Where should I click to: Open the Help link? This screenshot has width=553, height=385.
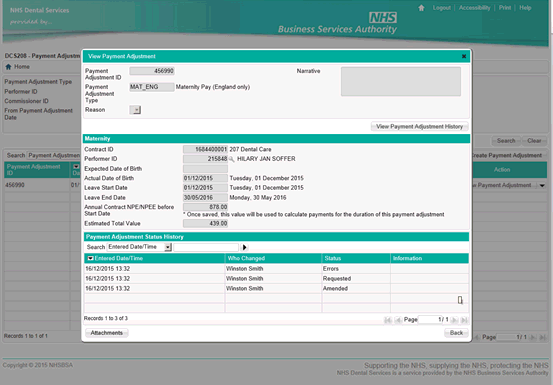click(525, 8)
